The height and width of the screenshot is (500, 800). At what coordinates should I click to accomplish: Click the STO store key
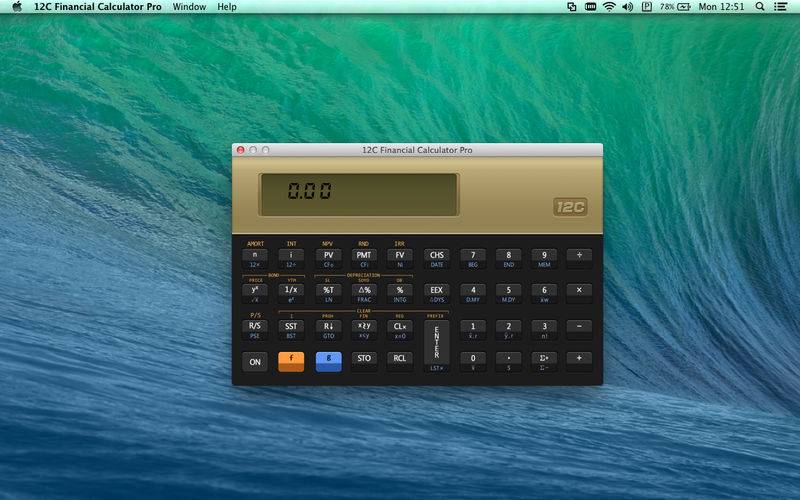[x=364, y=362]
